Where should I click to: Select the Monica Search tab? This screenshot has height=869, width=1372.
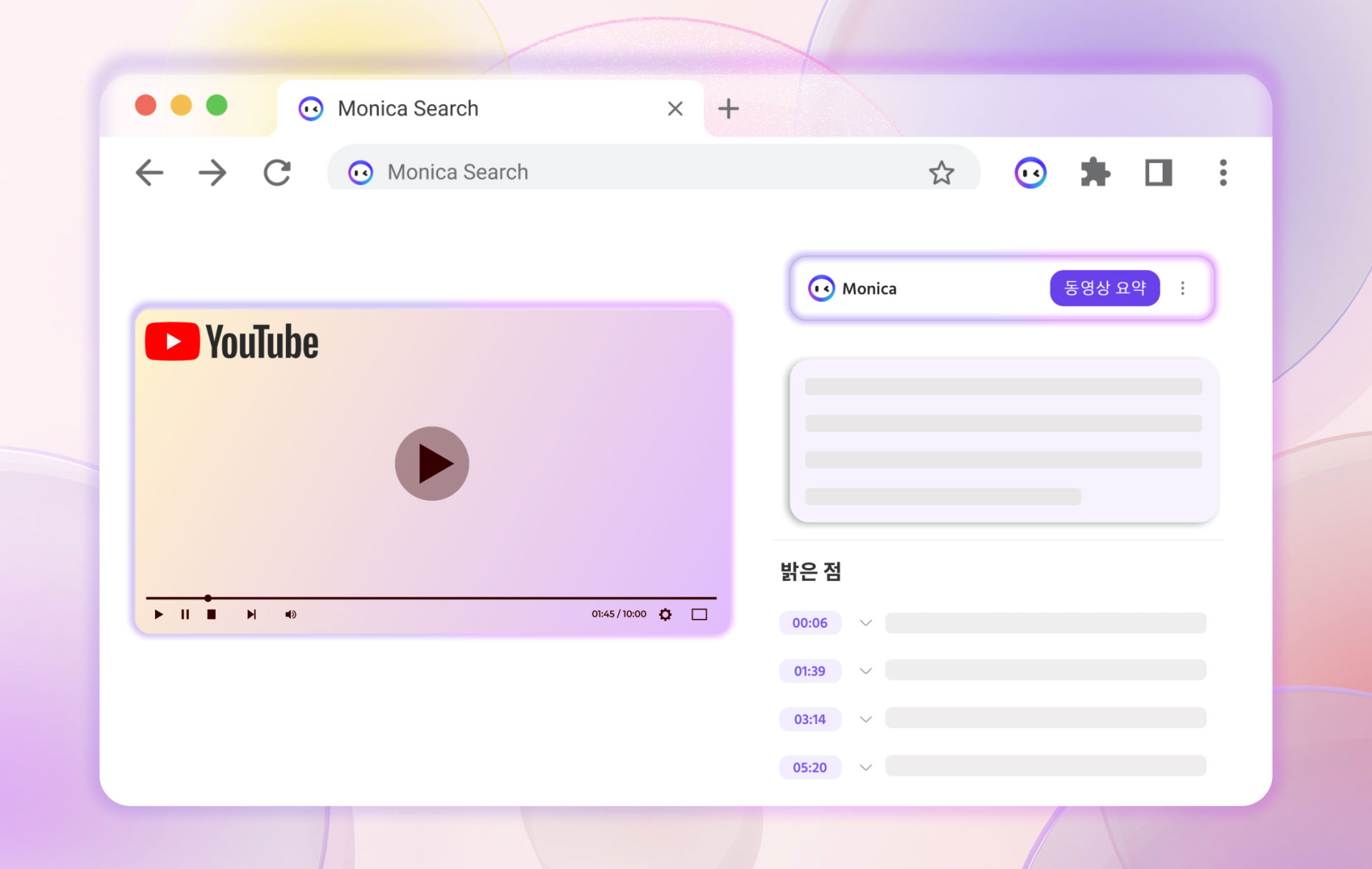408,109
